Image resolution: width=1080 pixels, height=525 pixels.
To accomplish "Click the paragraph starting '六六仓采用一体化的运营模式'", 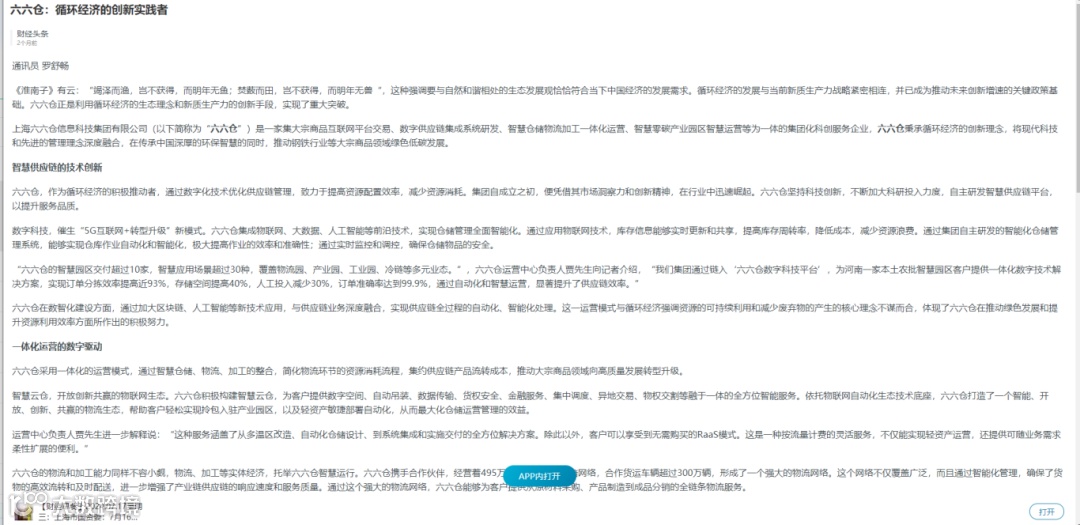I will (x=348, y=371).
